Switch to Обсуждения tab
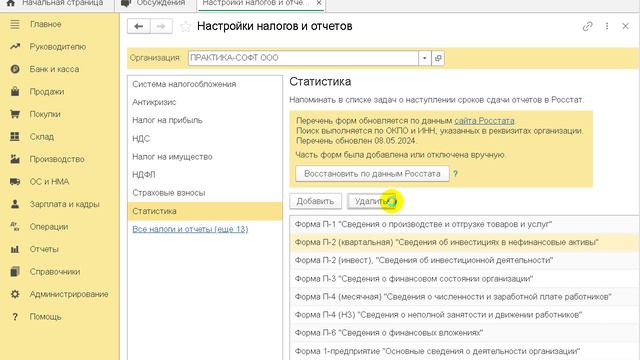 155,4
